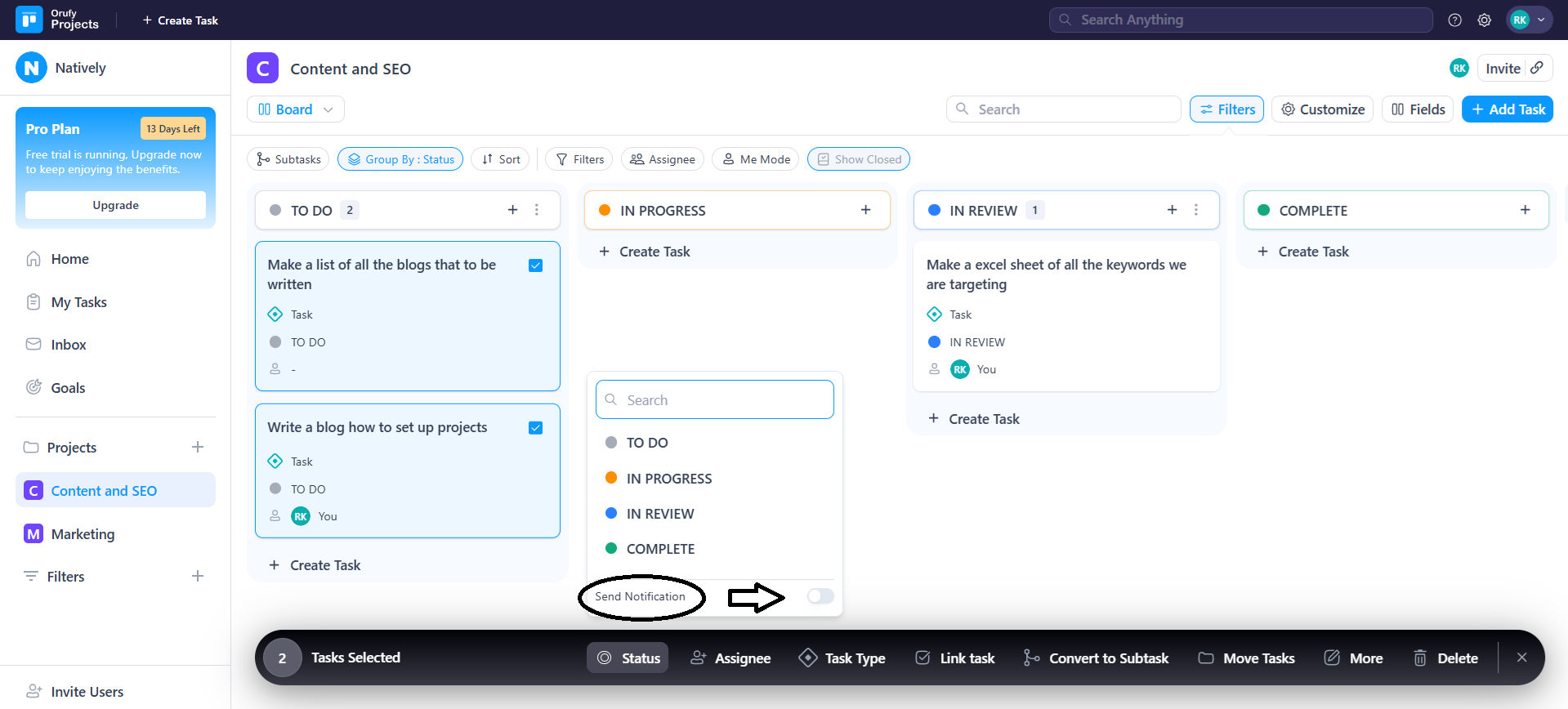The height and width of the screenshot is (709, 1568).
Task: Uncheck 'Write a blog how to set up projects'
Action: click(x=536, y=428)
